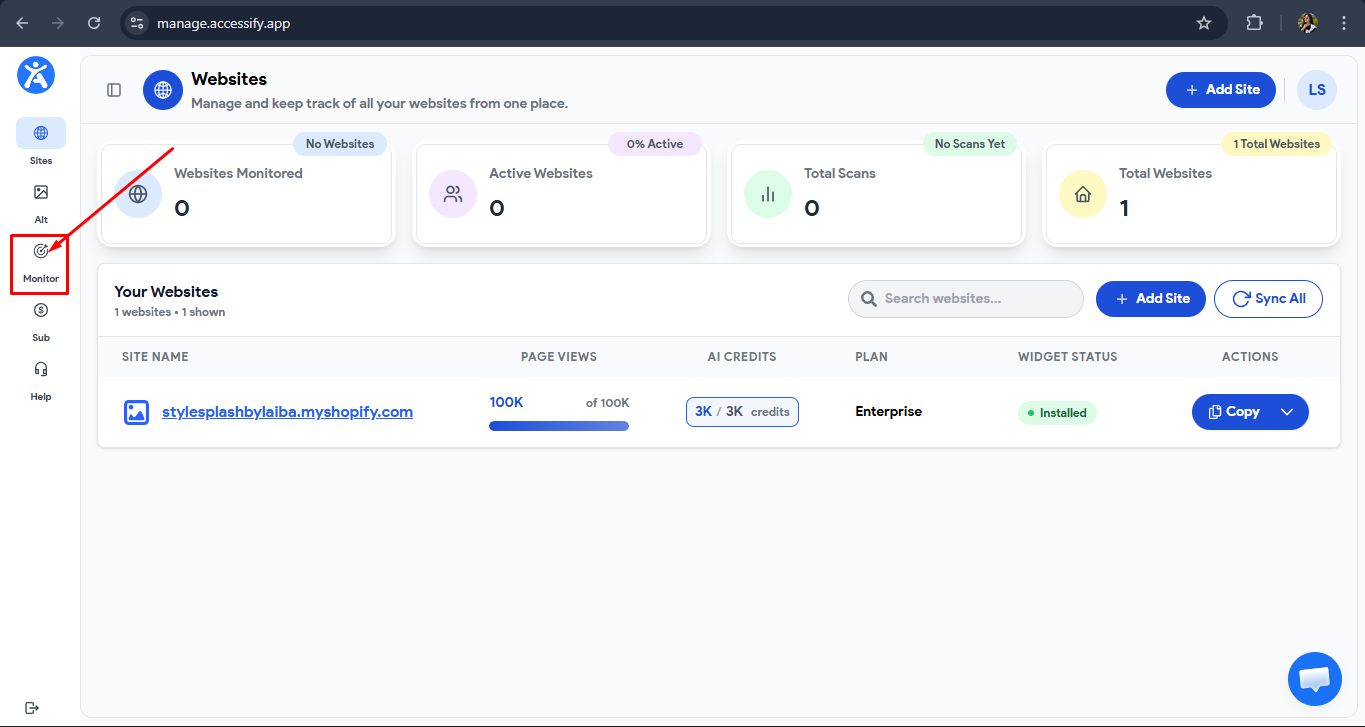Image resolution: width=1365 pixels, height=727 pixels.
Task: Toggle the sidebar collapse control near the header
Action: (113, 89)
